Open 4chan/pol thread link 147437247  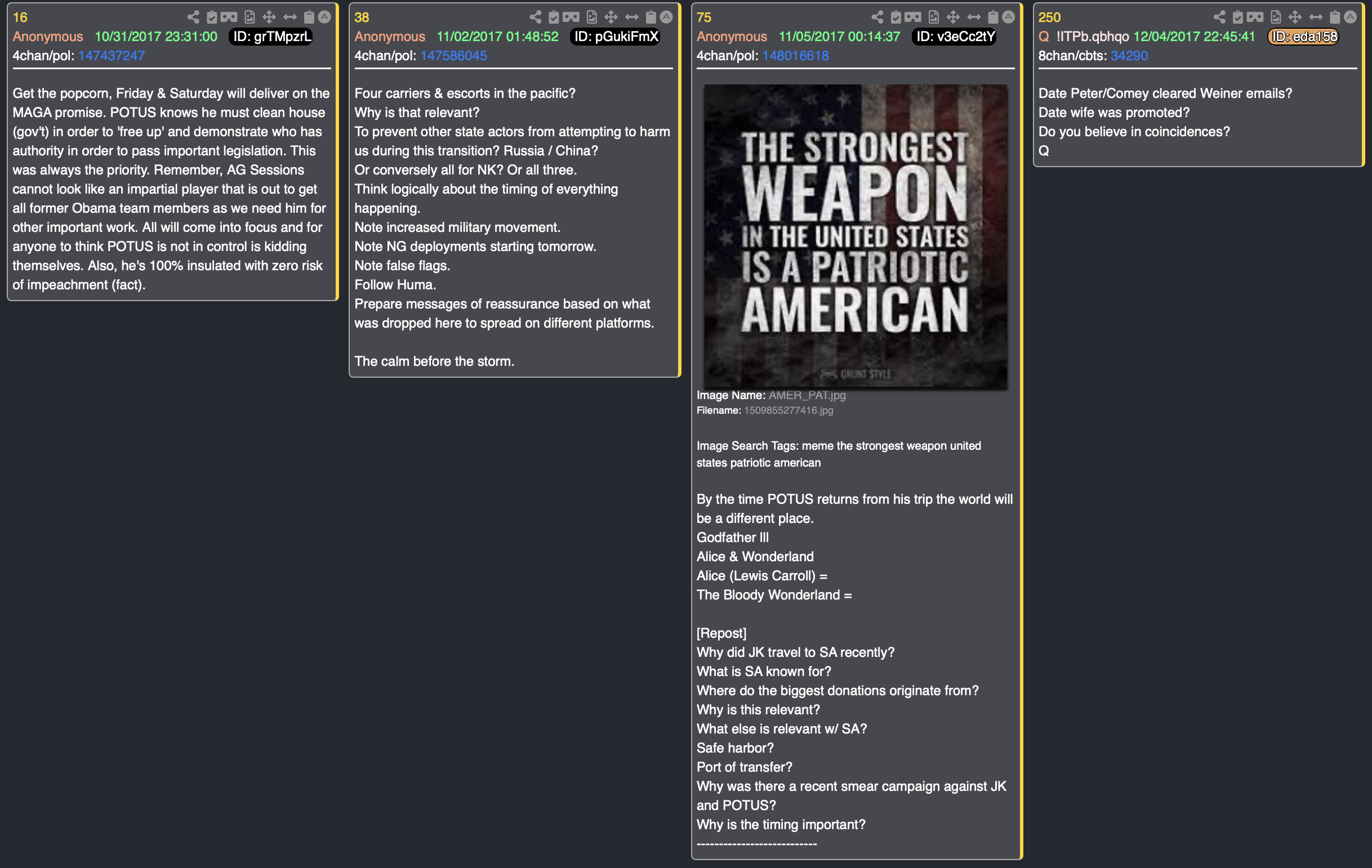(112, 55)
